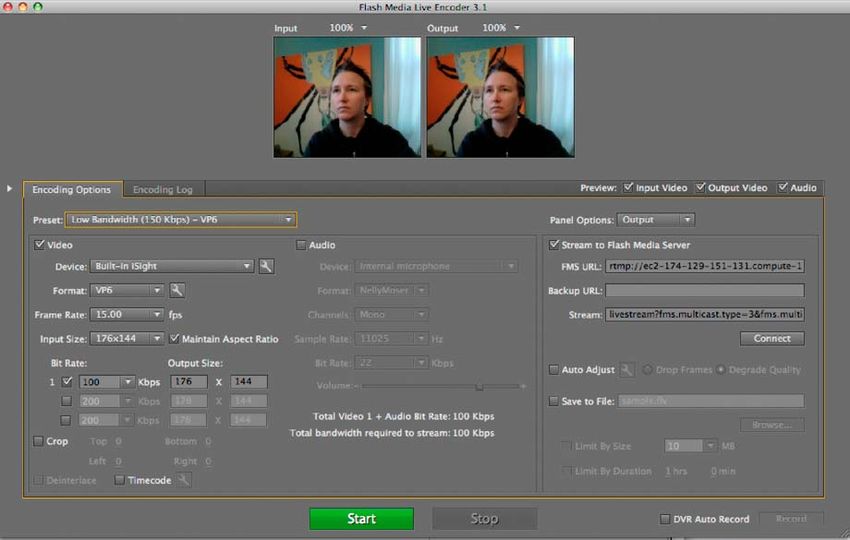The width and height of the screenshot is (850, 540).
Task: Adjust the audio Volume slider
Action: click(x=479, y=387)
